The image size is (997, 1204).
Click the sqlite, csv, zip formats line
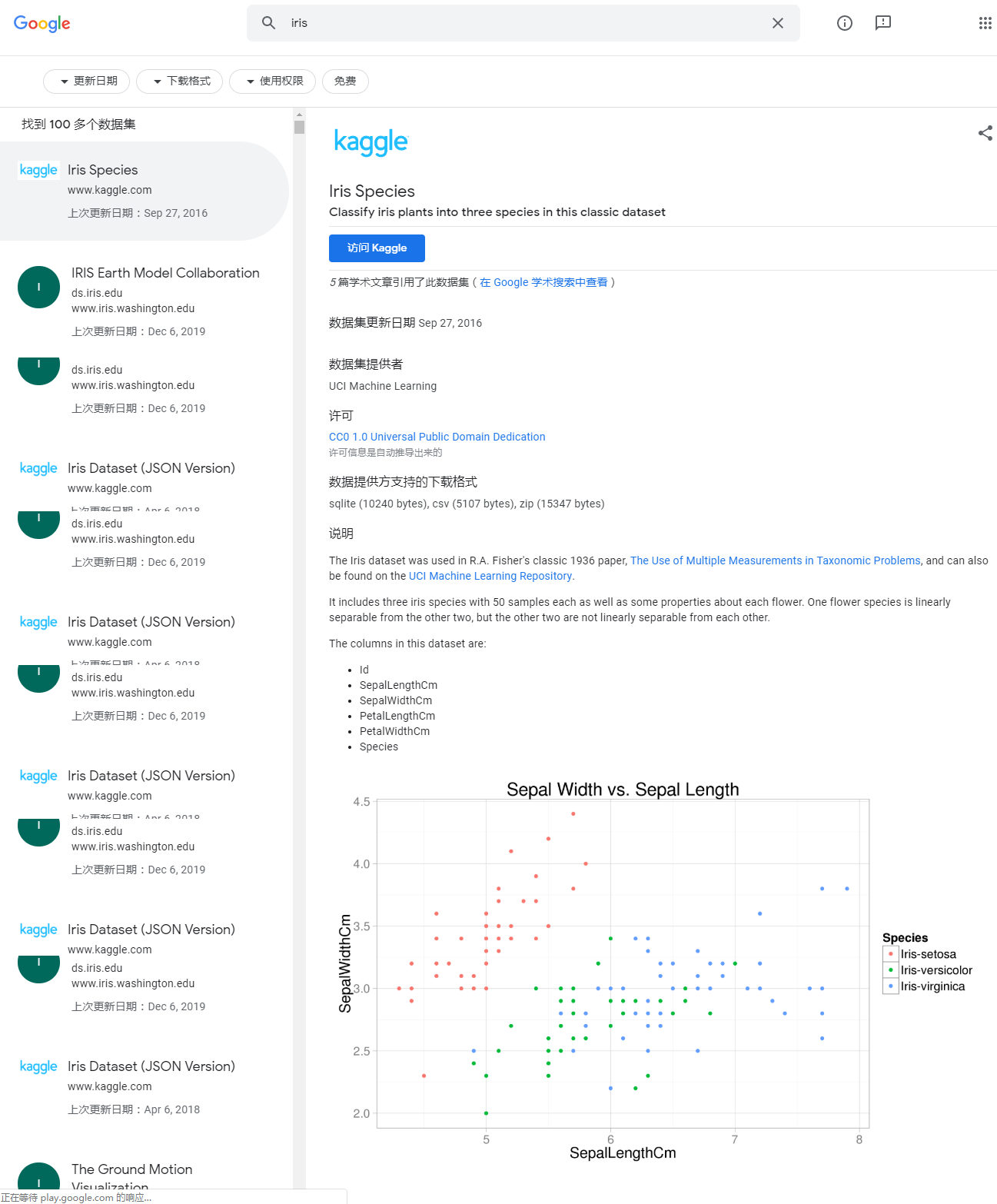[x=467, y=504]
